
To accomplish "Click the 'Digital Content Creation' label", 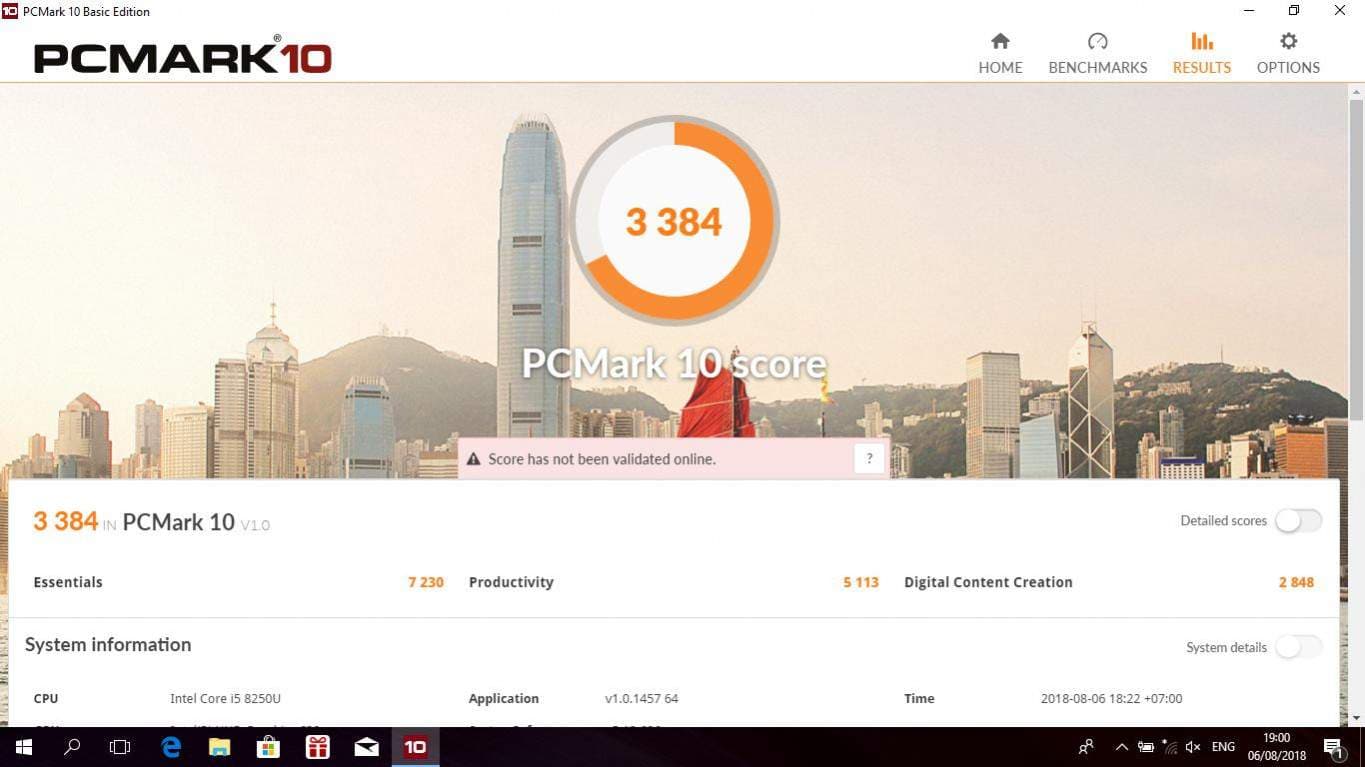I will click(x=988, y=582).
